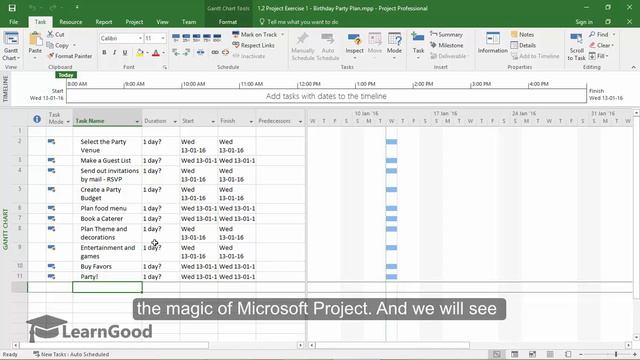The width and height of the screenshot is (640, 360).
Task: Open task Notes
Action: [x=522, y=35]
